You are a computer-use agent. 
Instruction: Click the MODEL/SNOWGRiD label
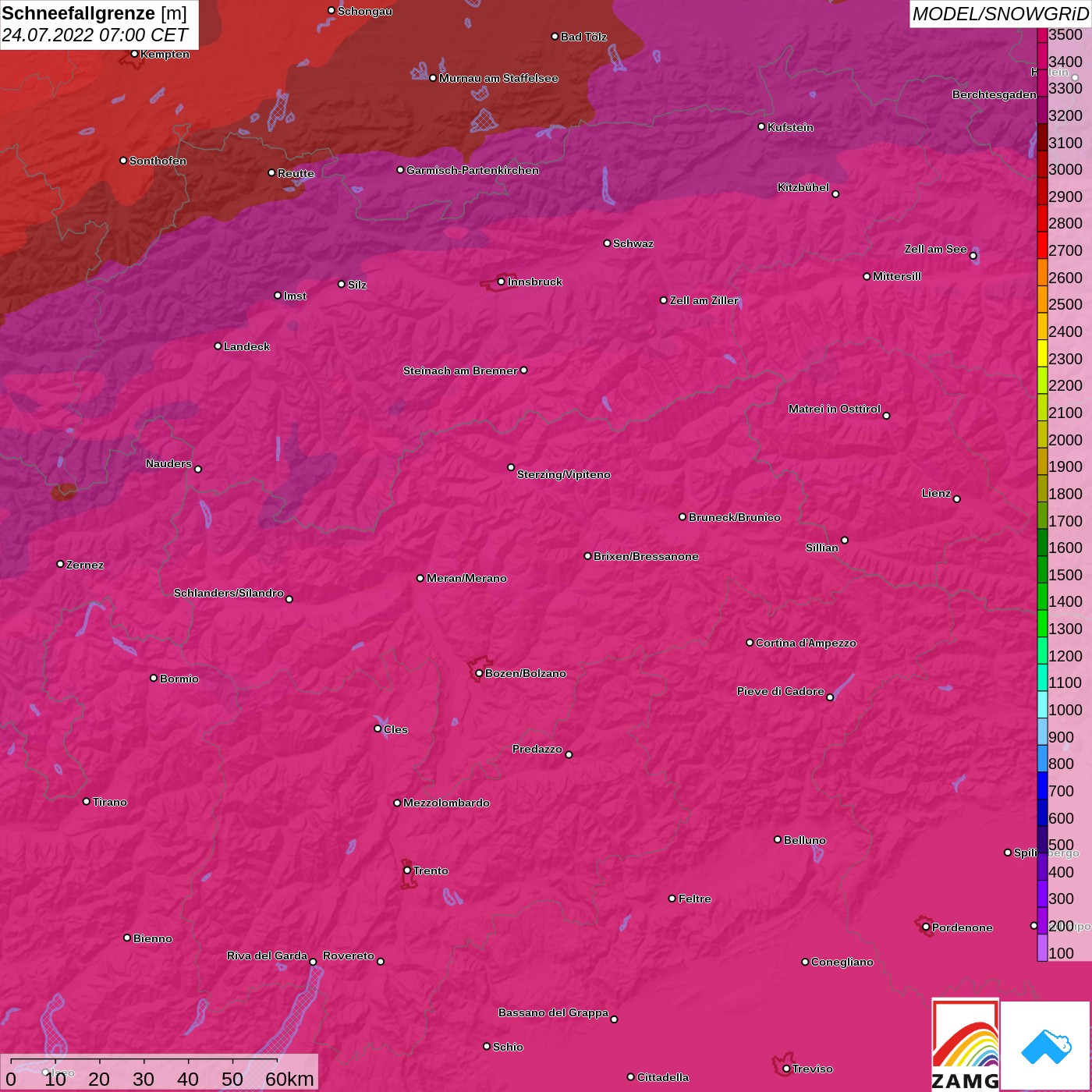click(1000, 14)
